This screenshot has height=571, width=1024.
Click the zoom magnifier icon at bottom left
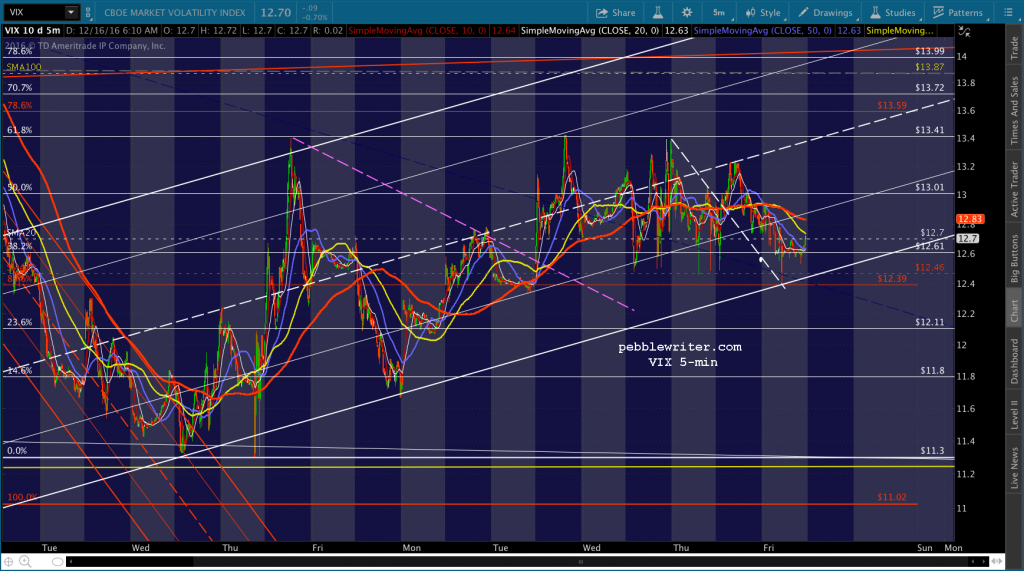point(25,561)
